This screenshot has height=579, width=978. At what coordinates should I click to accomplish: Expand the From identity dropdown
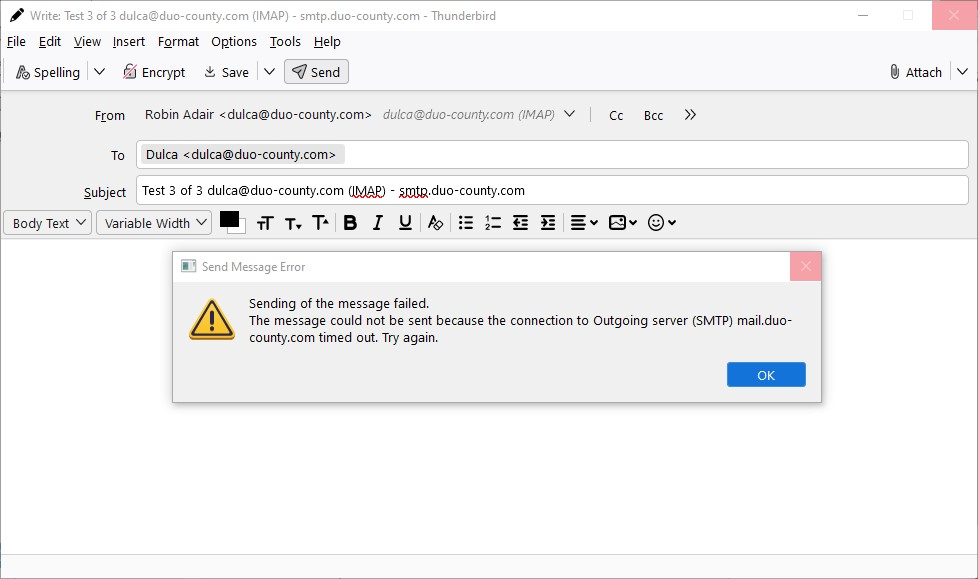coord(569,114)
